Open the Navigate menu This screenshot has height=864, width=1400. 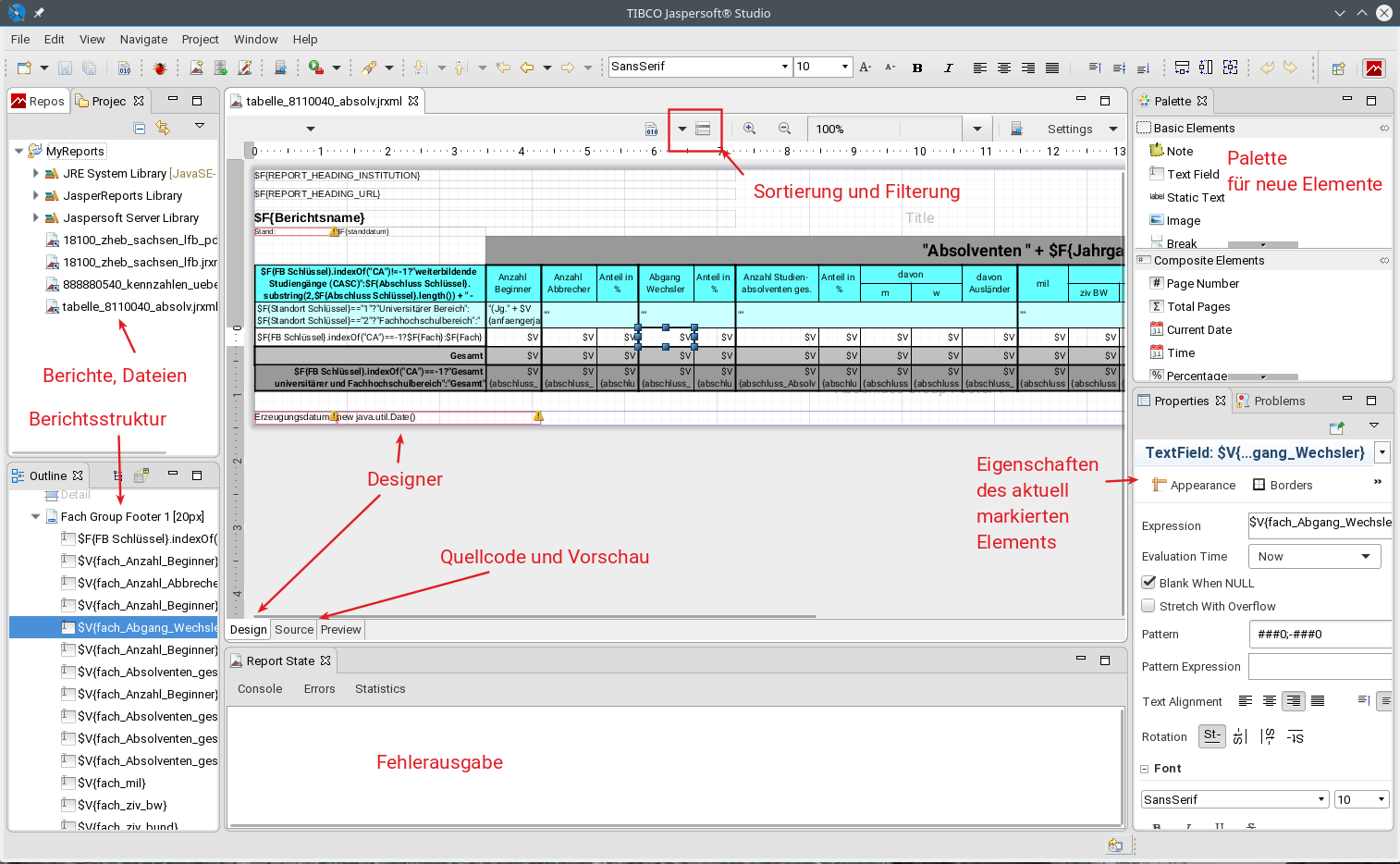[143, 39]
